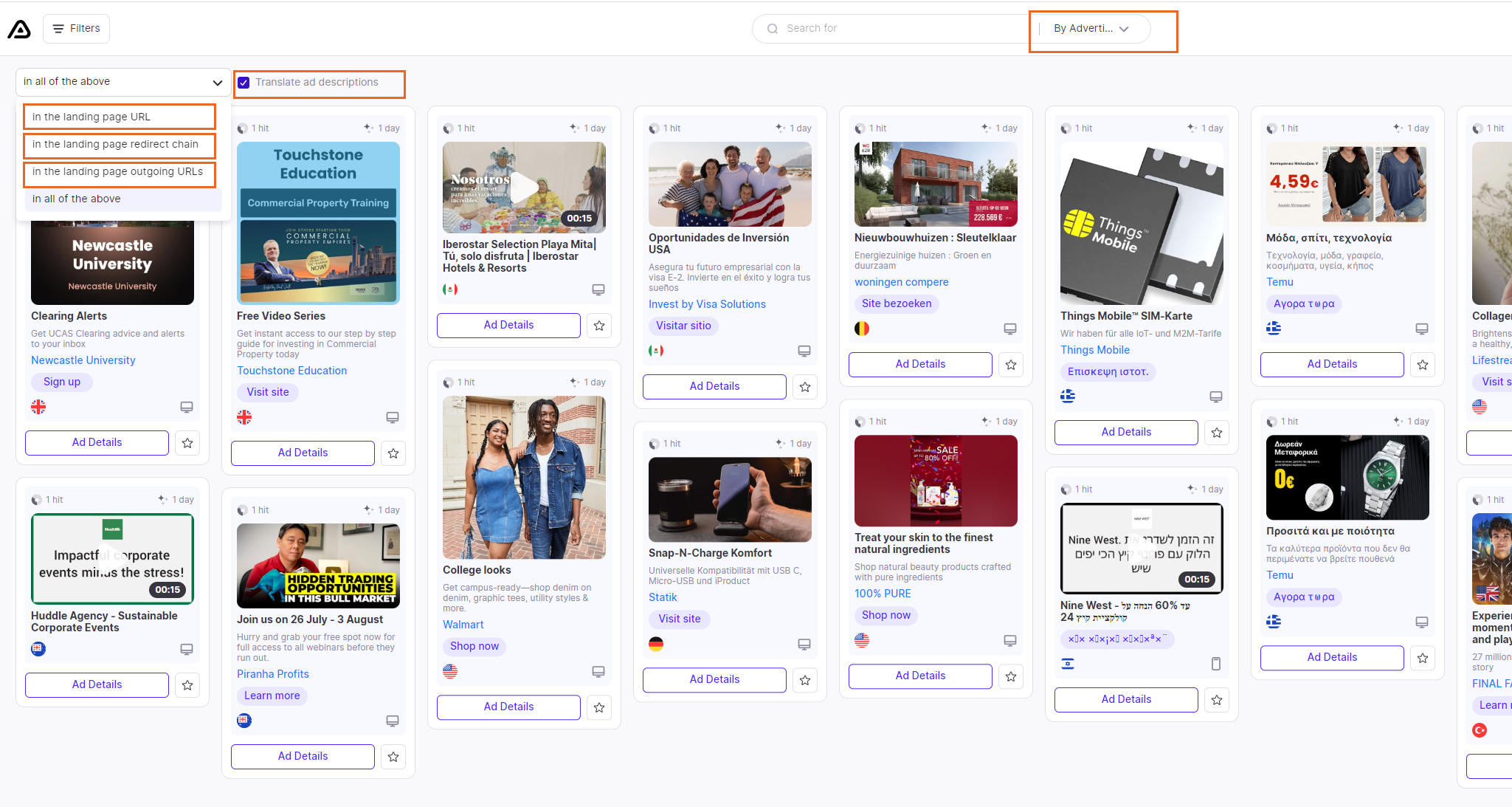Click Learn more tag on Piranha Profits ad
This screenshot has width=1512, height=807.
point(272,696)
